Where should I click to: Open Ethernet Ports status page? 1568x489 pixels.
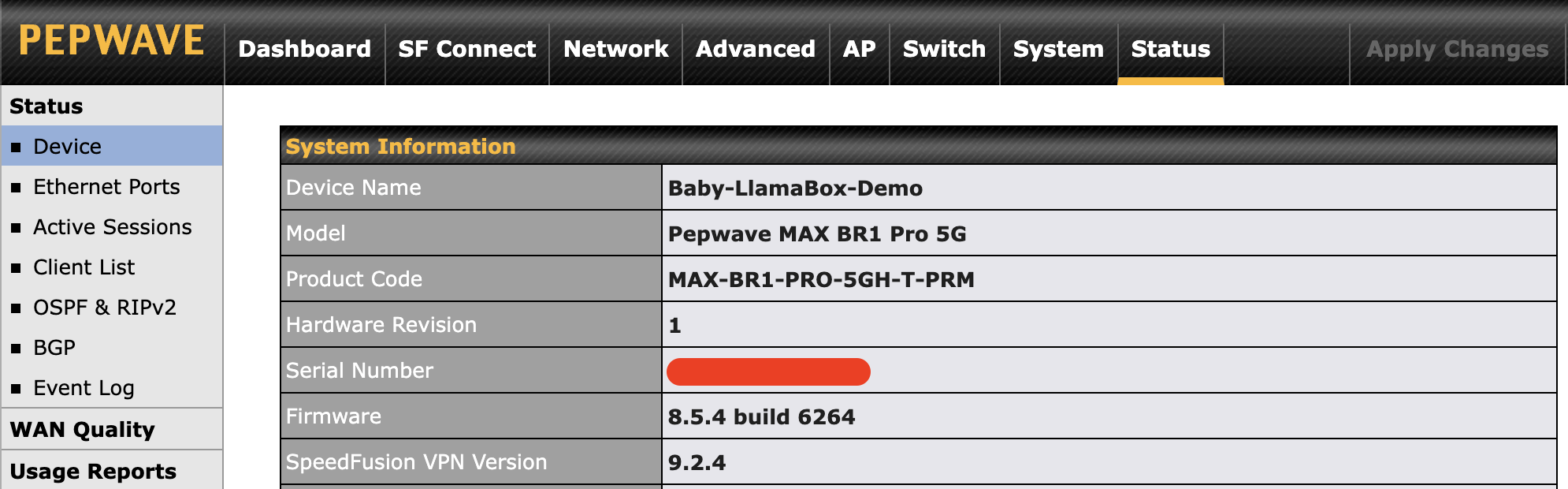coord(106,187)
